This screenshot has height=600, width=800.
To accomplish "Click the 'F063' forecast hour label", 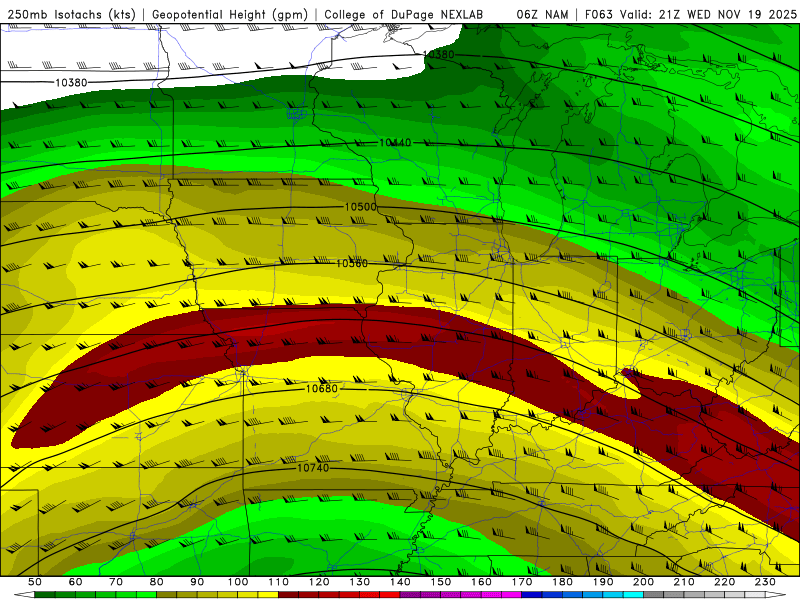I will tap(599, 15).
